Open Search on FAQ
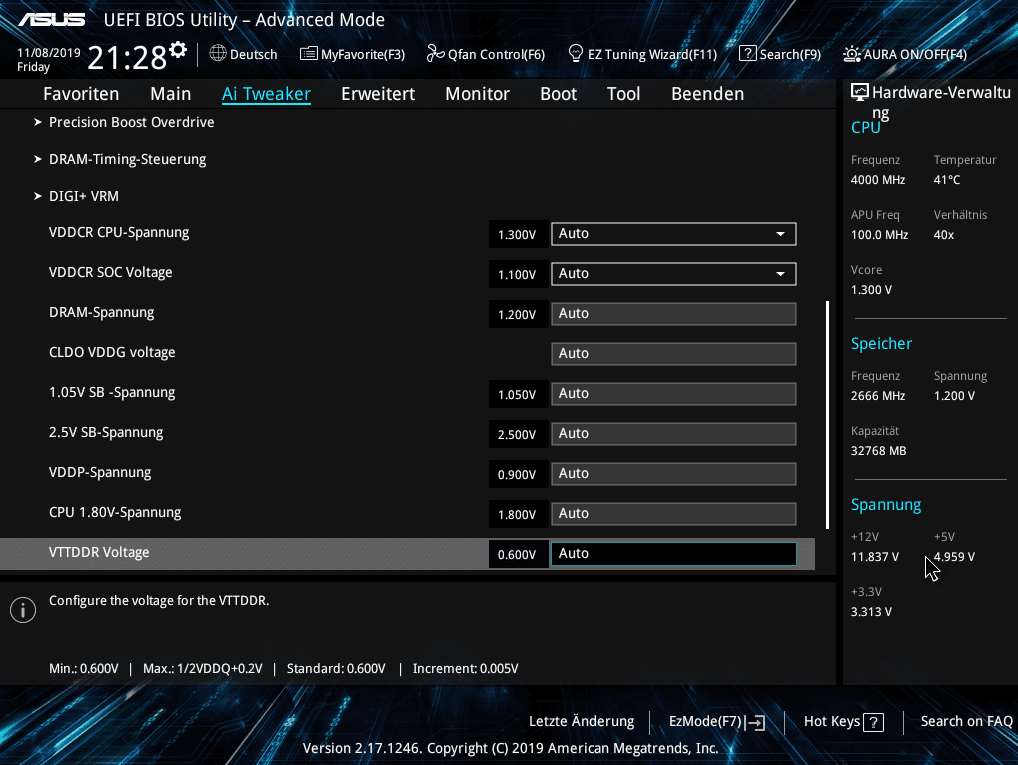This screenshot has height=765, width=1018. tap(967, 721)
